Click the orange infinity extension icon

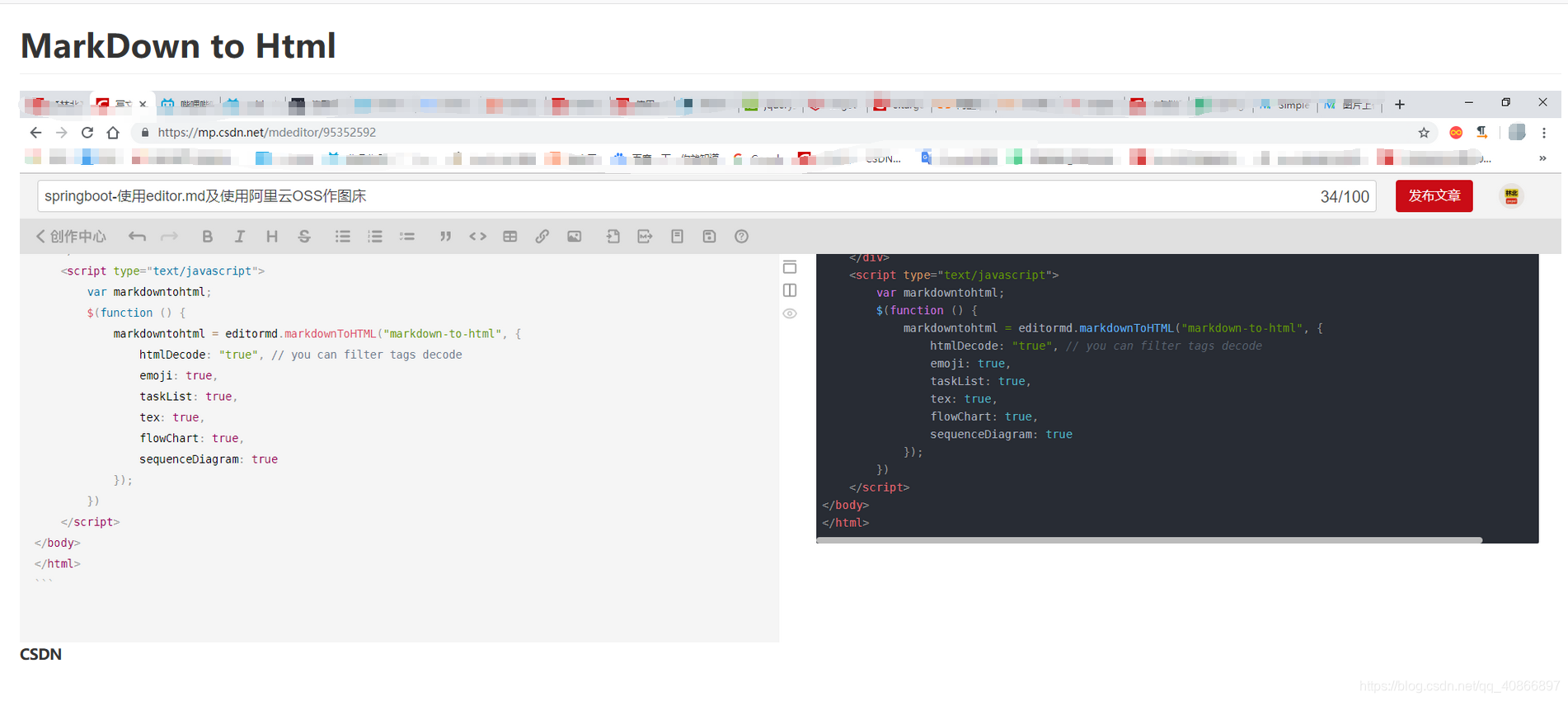pos(1457,133)
